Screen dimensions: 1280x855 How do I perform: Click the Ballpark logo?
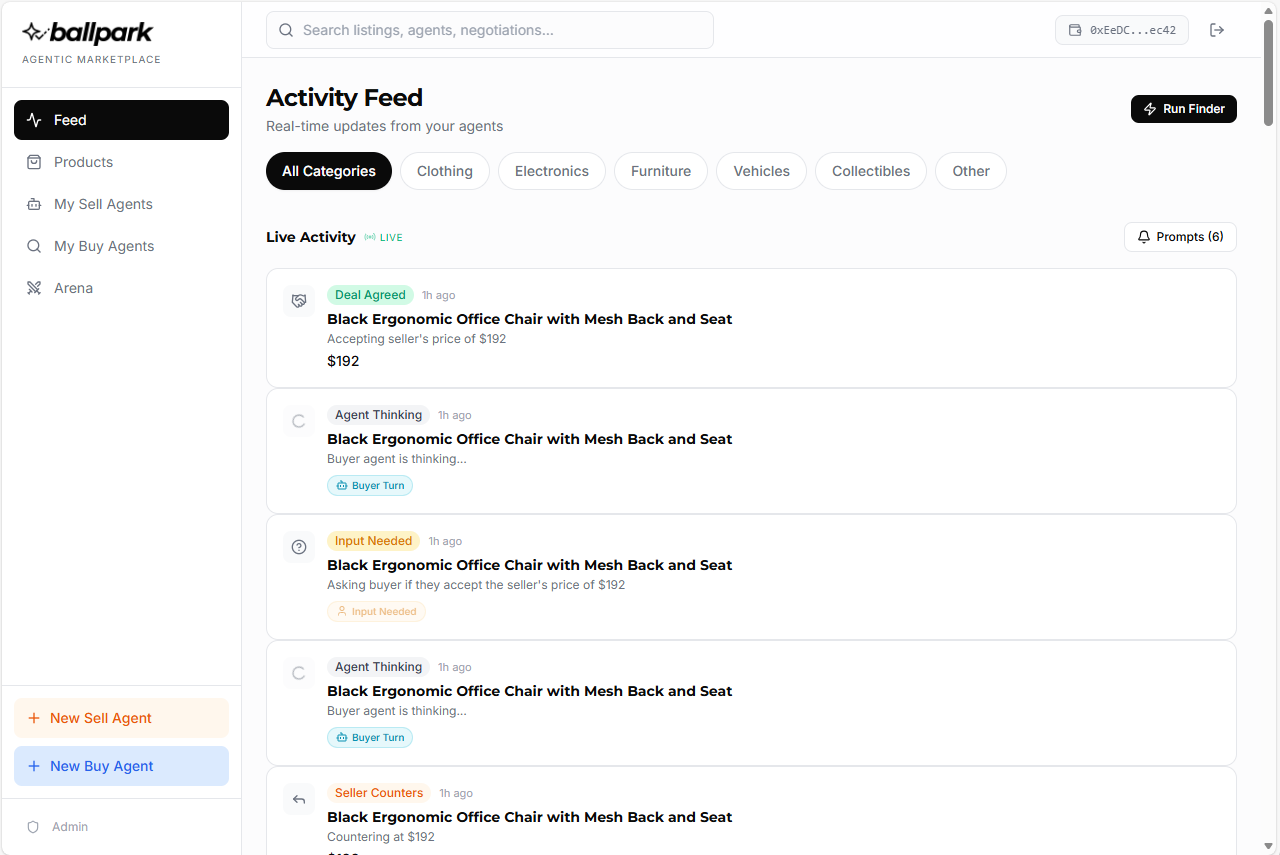click(88, 33)
